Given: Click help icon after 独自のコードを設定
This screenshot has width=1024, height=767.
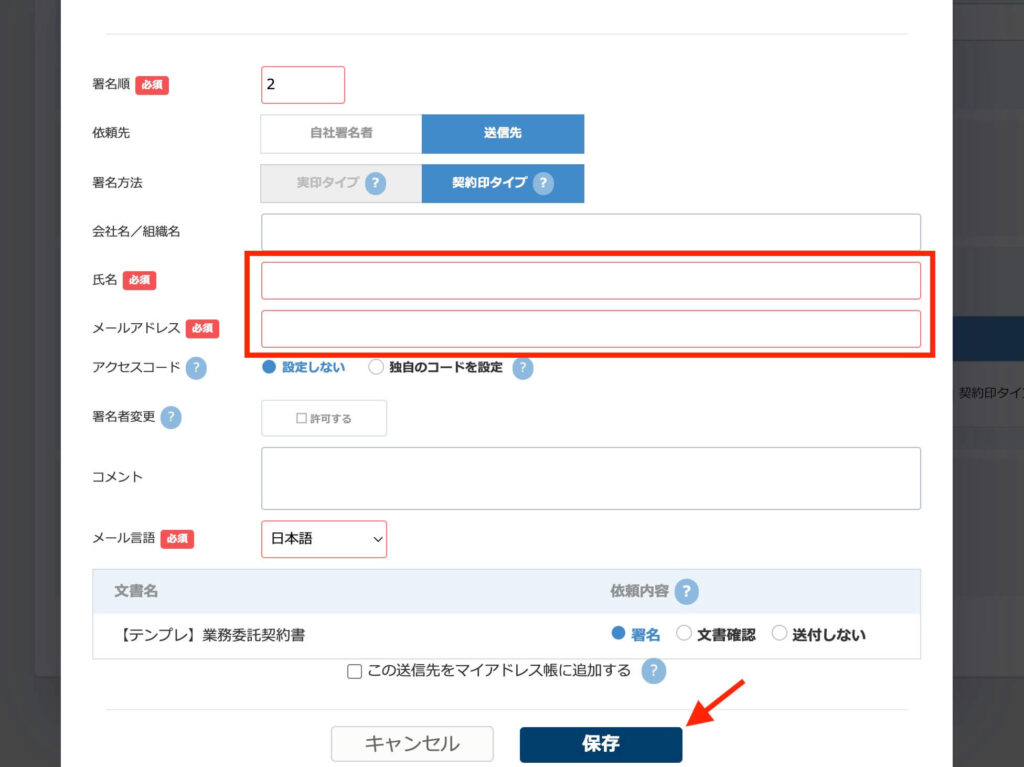Looking at the screenshot, I should click(x=522, y=368).
